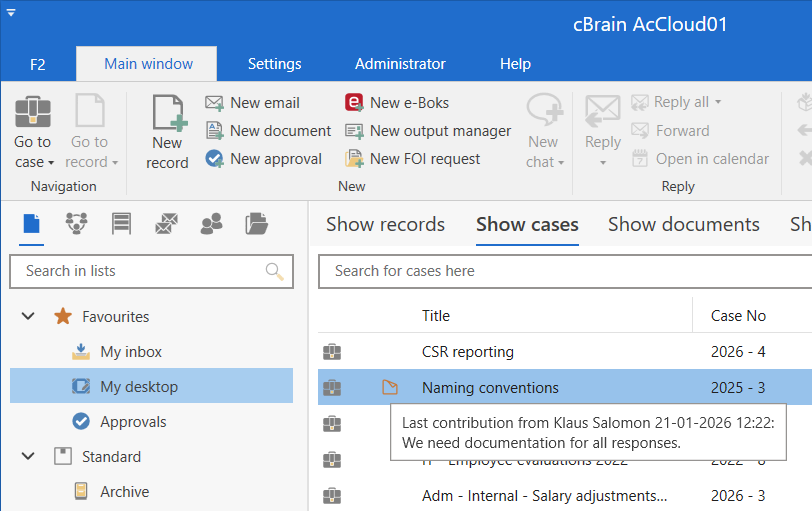Open the Archive list
The image size is (812, 511).
124,491
